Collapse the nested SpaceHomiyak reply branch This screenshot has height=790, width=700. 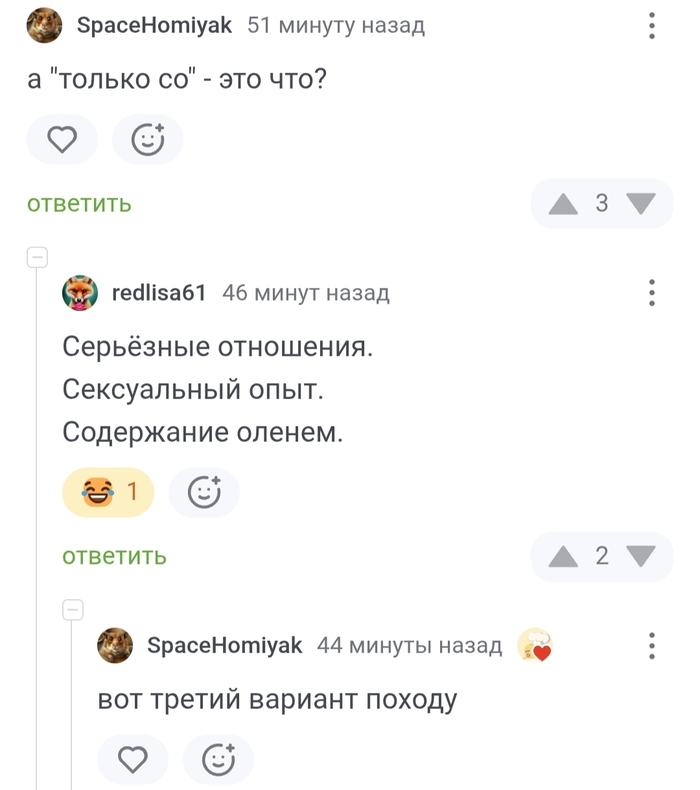72,609
